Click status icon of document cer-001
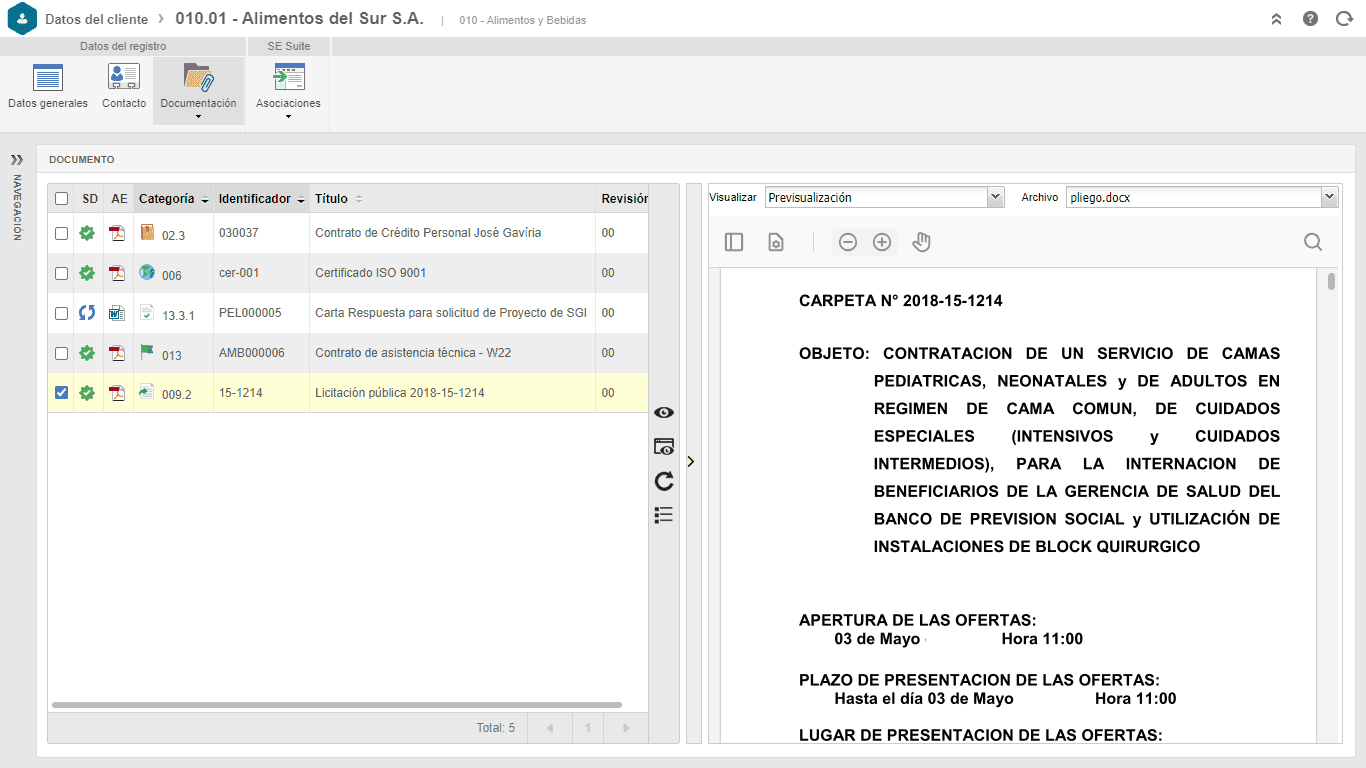Screen dimensions: 1366x768 (x=88, y=273)
